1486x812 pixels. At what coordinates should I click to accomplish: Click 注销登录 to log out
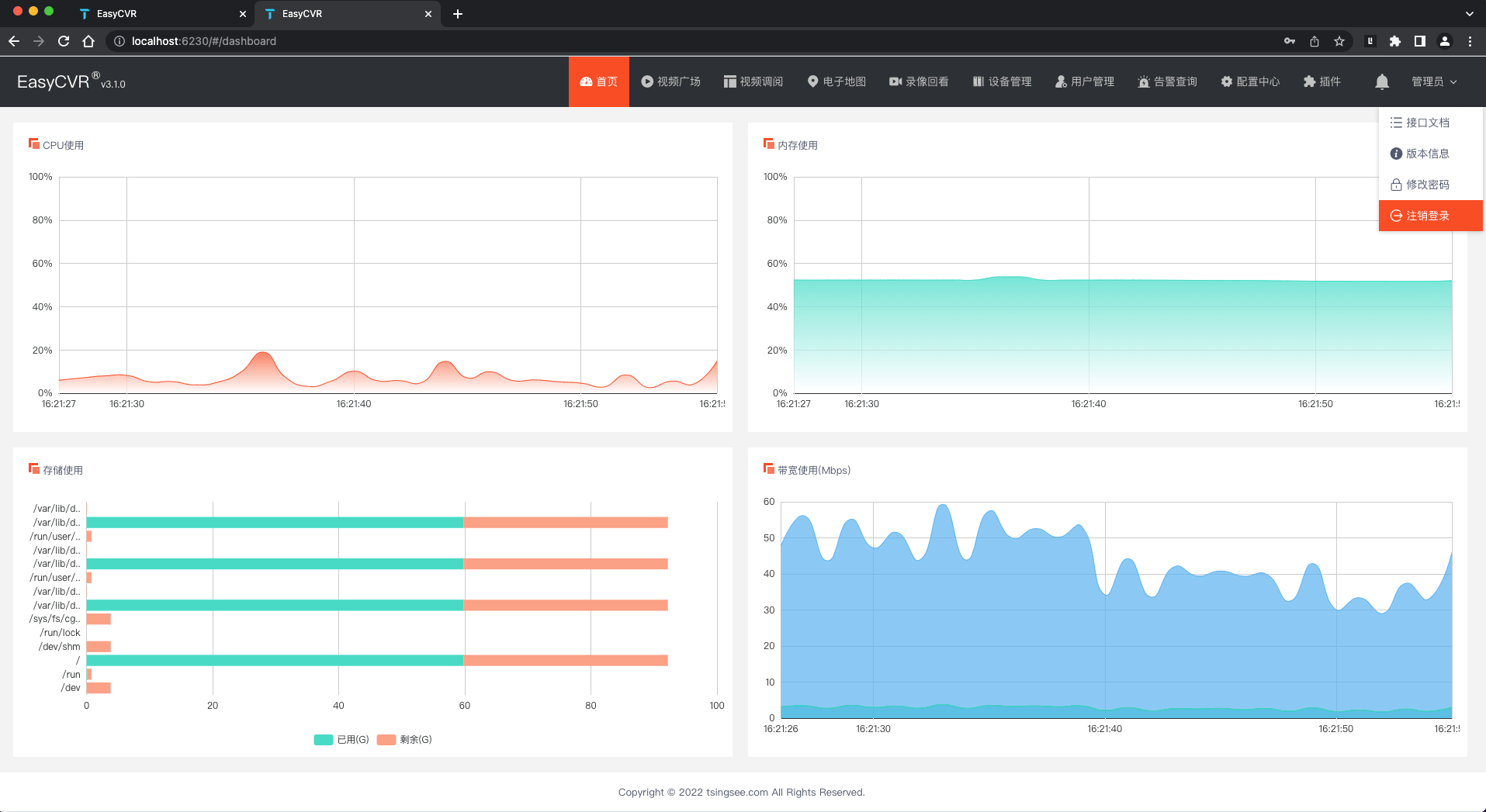tap(1430, 216)
